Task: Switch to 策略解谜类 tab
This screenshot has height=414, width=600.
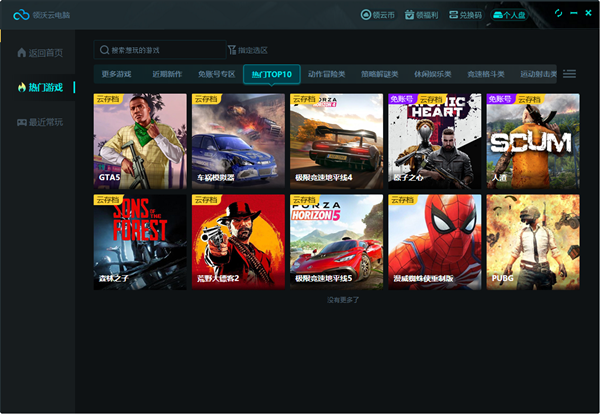Action: 380,74
